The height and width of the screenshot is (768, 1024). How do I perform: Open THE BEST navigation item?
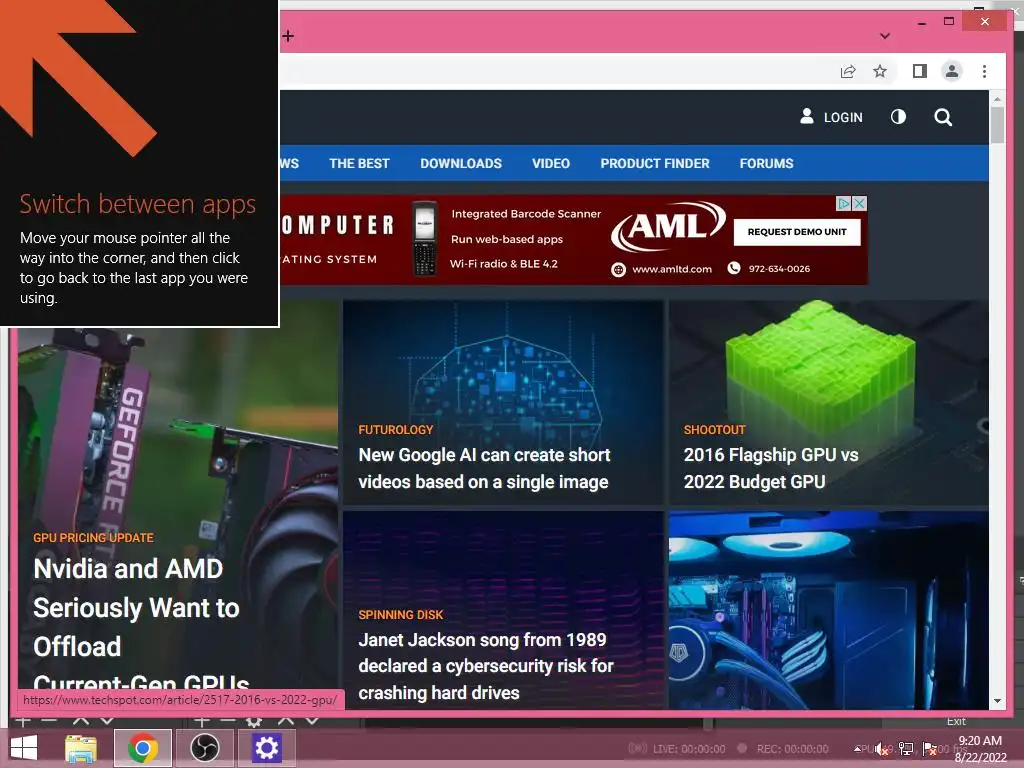[x=359, y=163]
